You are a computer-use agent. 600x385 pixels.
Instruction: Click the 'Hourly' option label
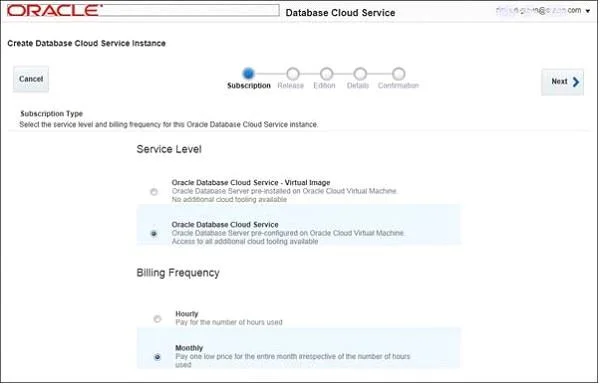point(187,314)
